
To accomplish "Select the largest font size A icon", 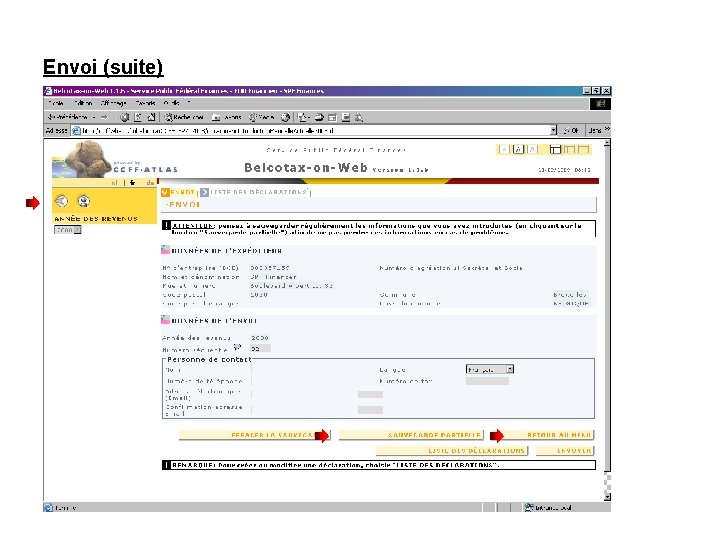I will point(532,149).
